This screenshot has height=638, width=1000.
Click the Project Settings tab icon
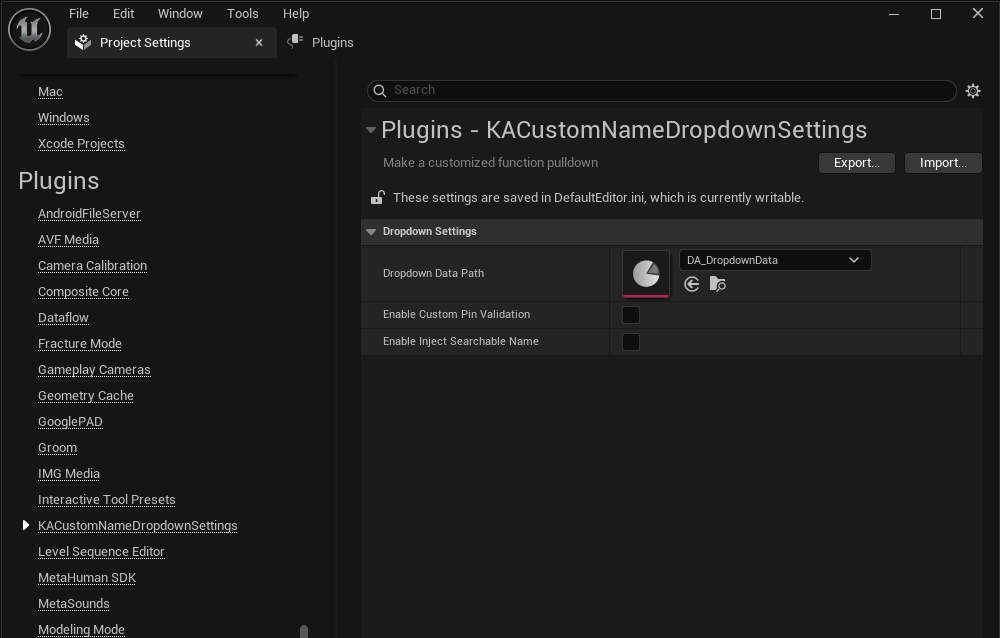pos(83,43)
